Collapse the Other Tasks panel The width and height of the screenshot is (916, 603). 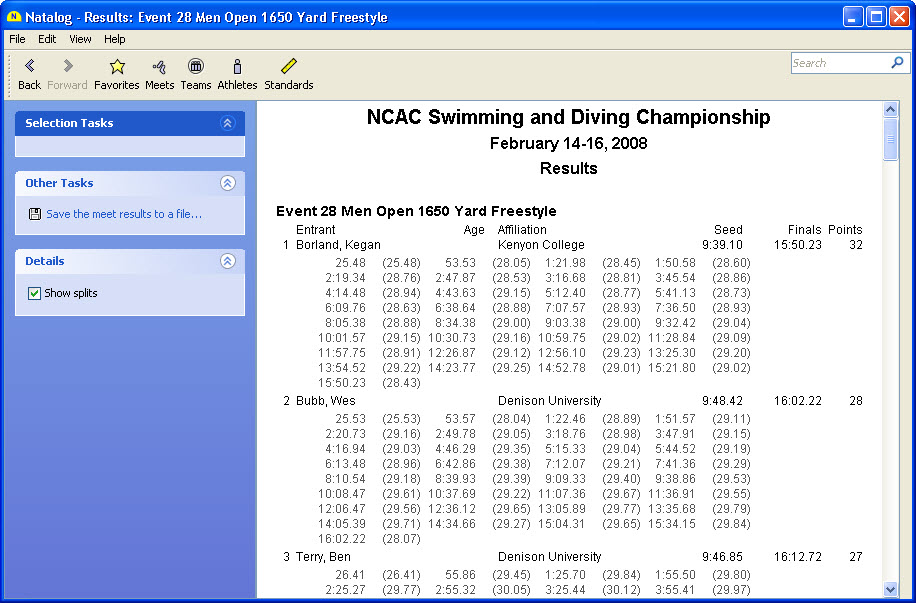tap(227, 183)
